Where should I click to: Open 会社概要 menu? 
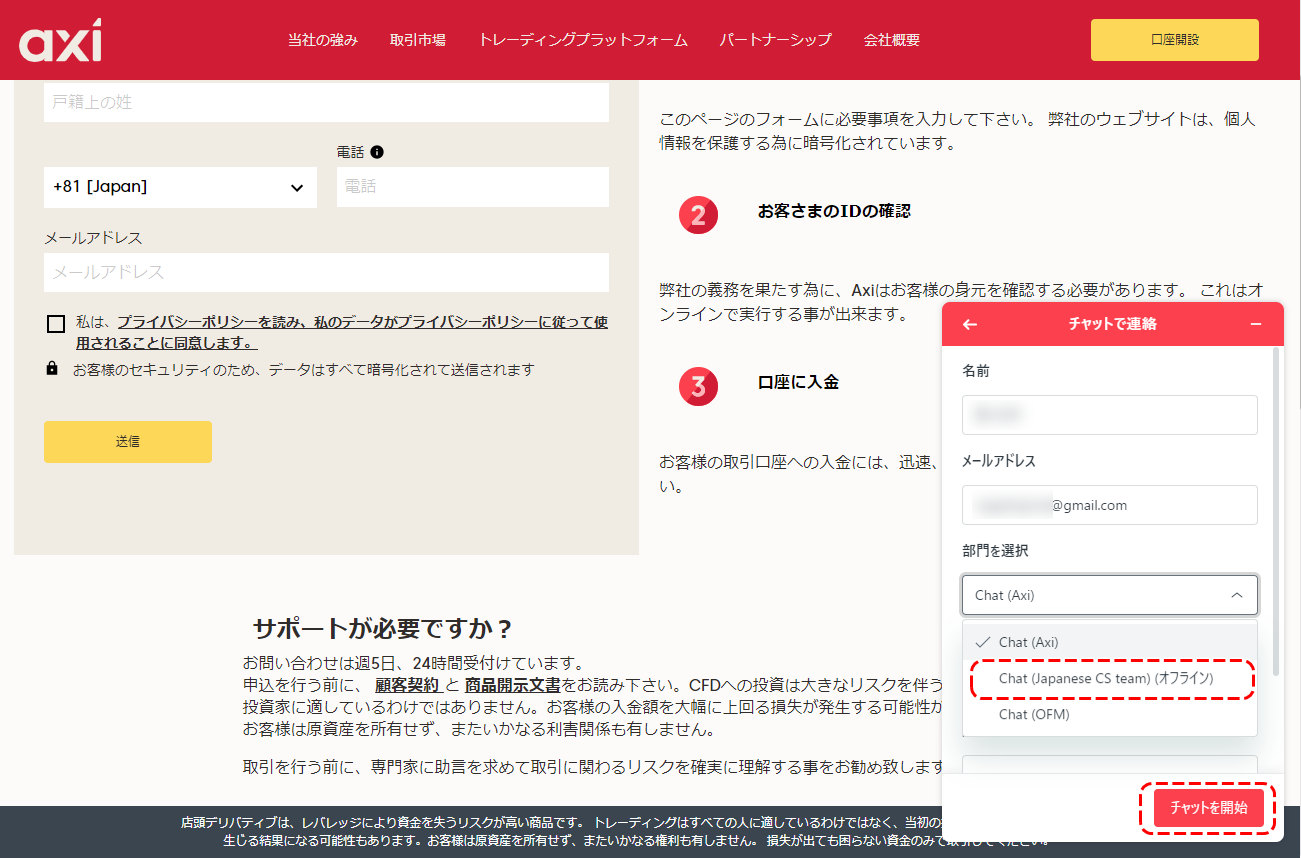tap(892, 40)
